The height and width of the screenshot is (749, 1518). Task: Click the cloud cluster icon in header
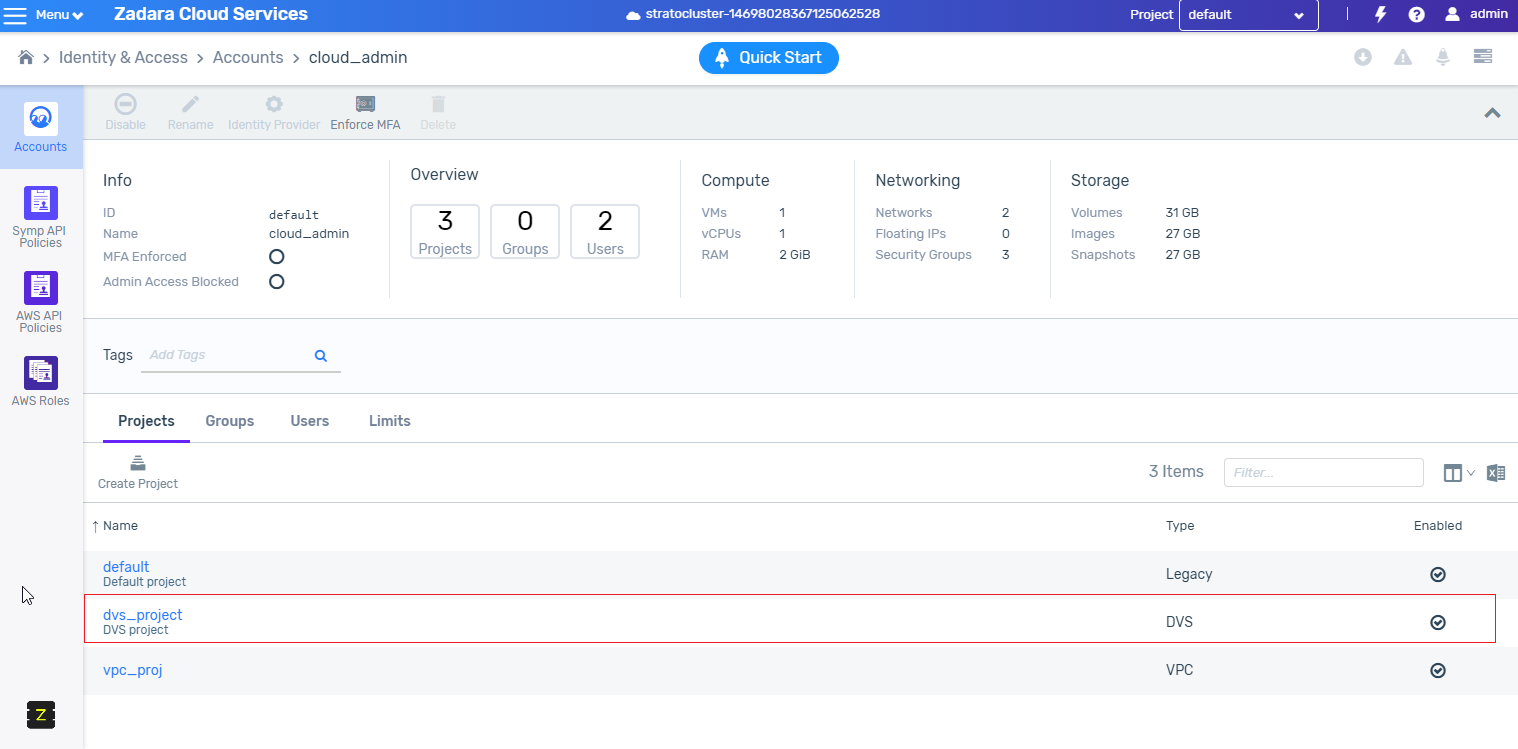point(632,15)
